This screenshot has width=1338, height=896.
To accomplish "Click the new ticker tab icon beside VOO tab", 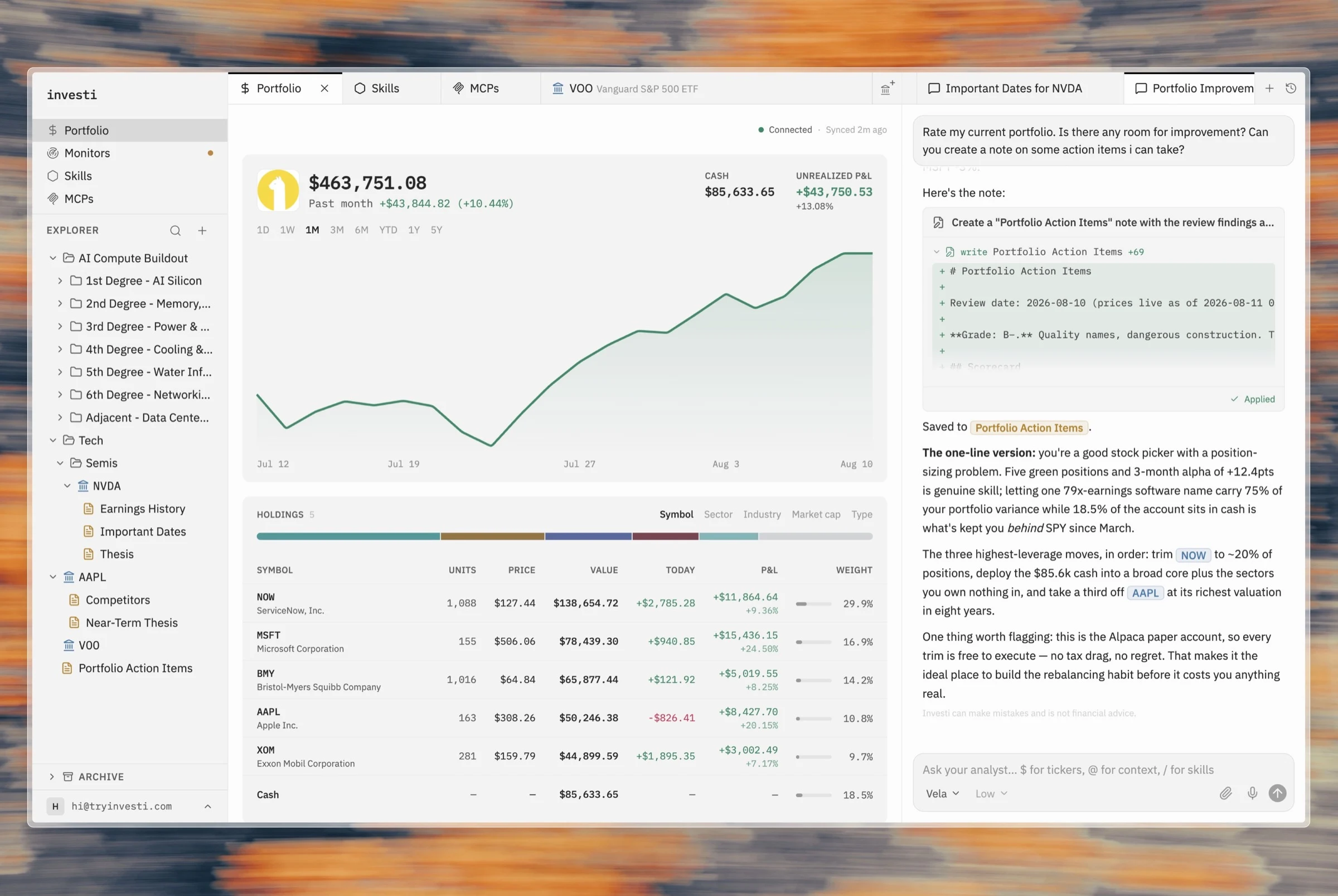I will pyautogui.click(x=887, y=89).
